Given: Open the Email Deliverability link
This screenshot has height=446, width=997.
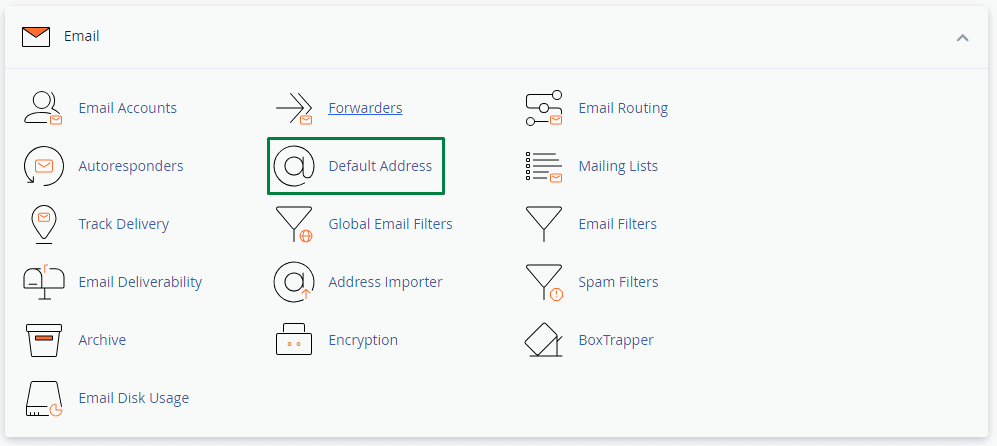Looking at the screenshot, I should pyautogui.click(x=140, y=282).
